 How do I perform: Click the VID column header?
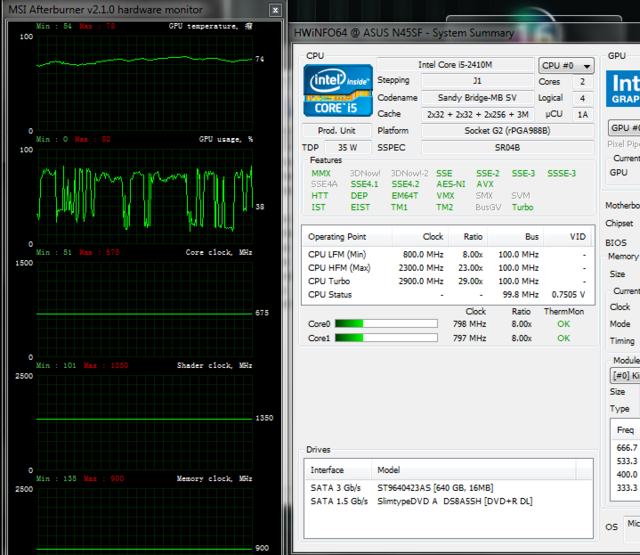(x=577, y=237)
